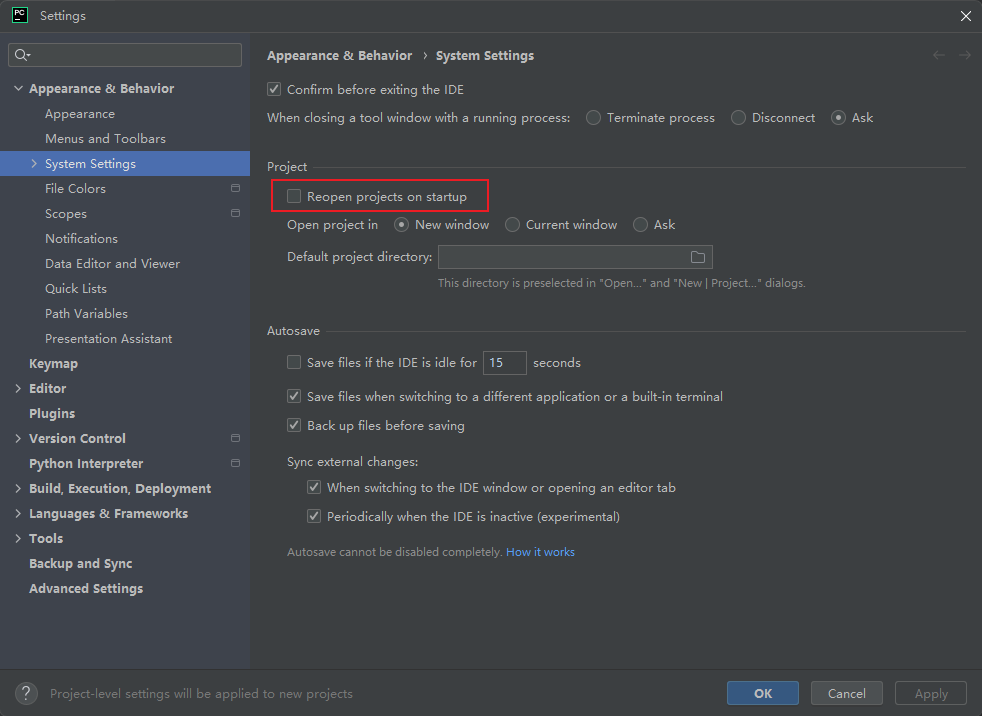Click the folder browse icon in Default project directory

698,257
